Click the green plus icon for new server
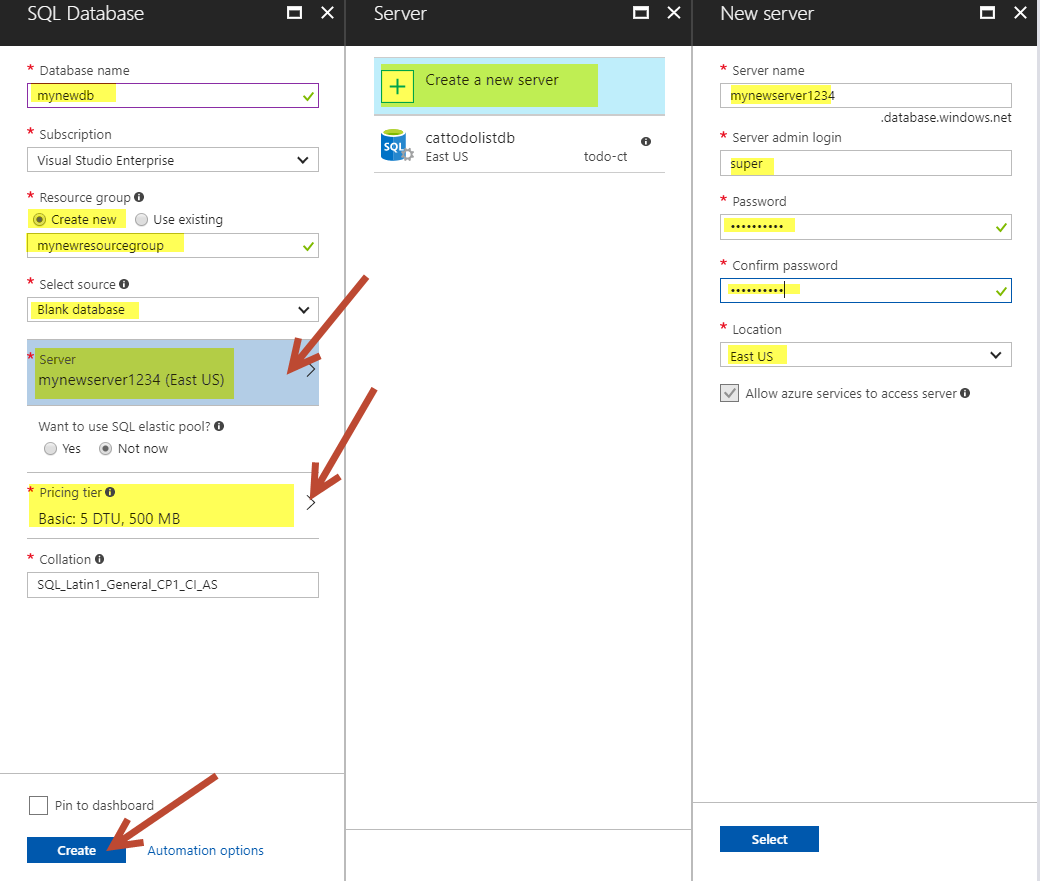The height and width of the screenshot is (881, 1040). click(397, 87)
